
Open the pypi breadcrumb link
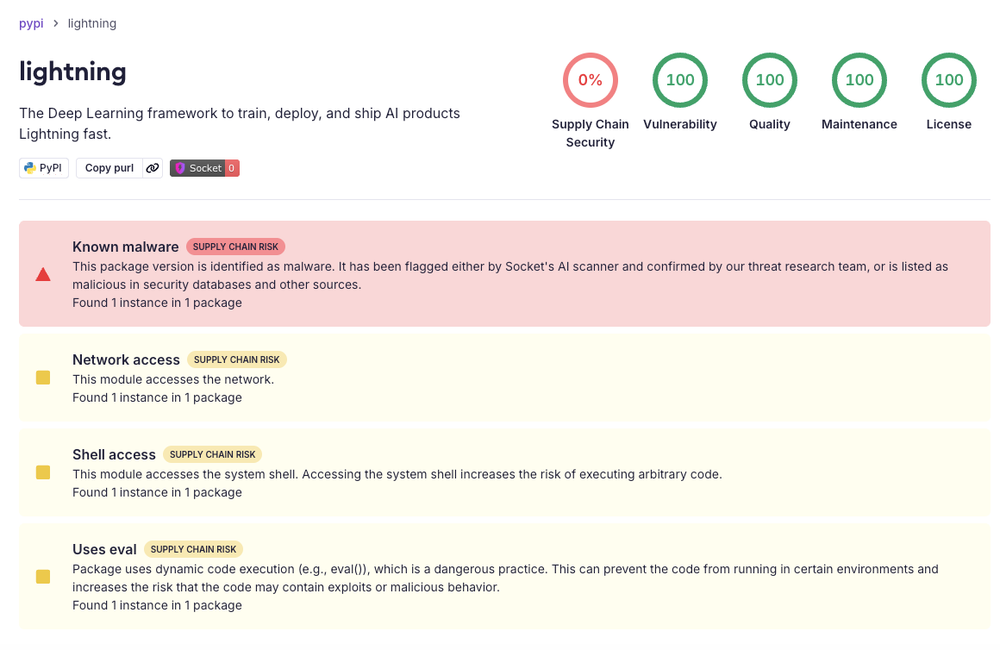tap(31, 23)
